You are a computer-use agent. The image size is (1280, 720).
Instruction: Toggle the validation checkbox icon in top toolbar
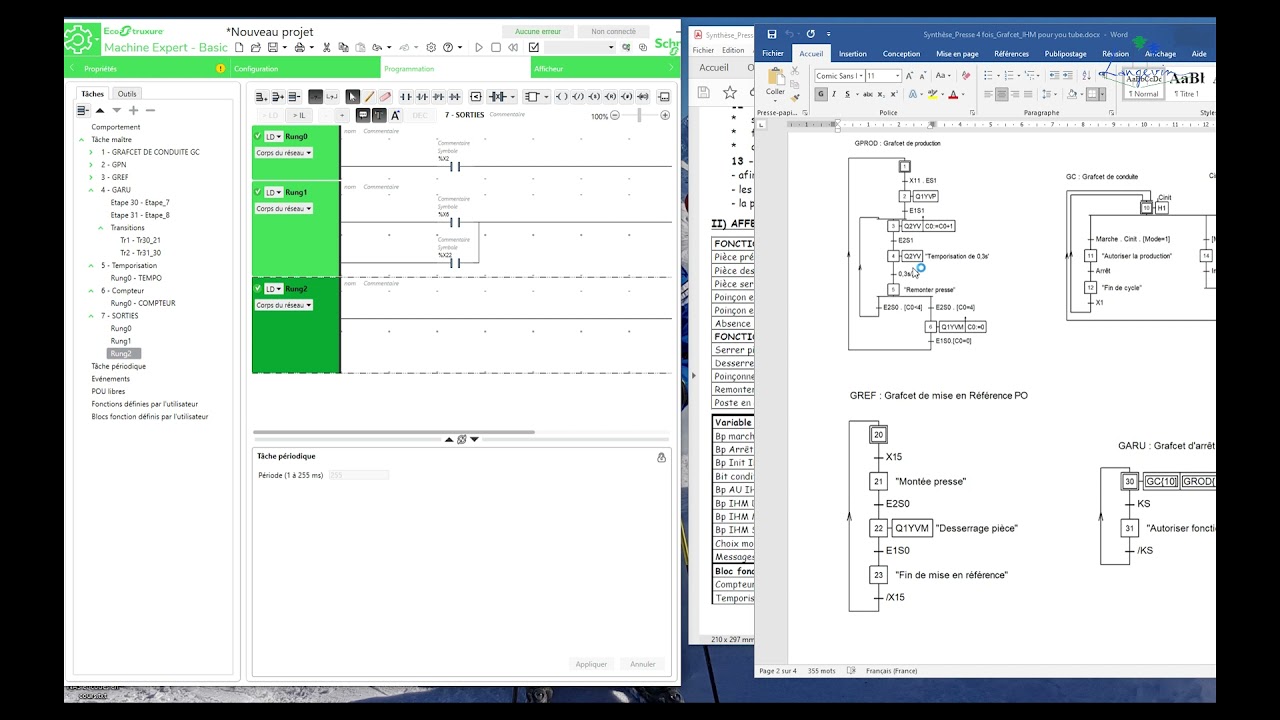pos(533,47)
